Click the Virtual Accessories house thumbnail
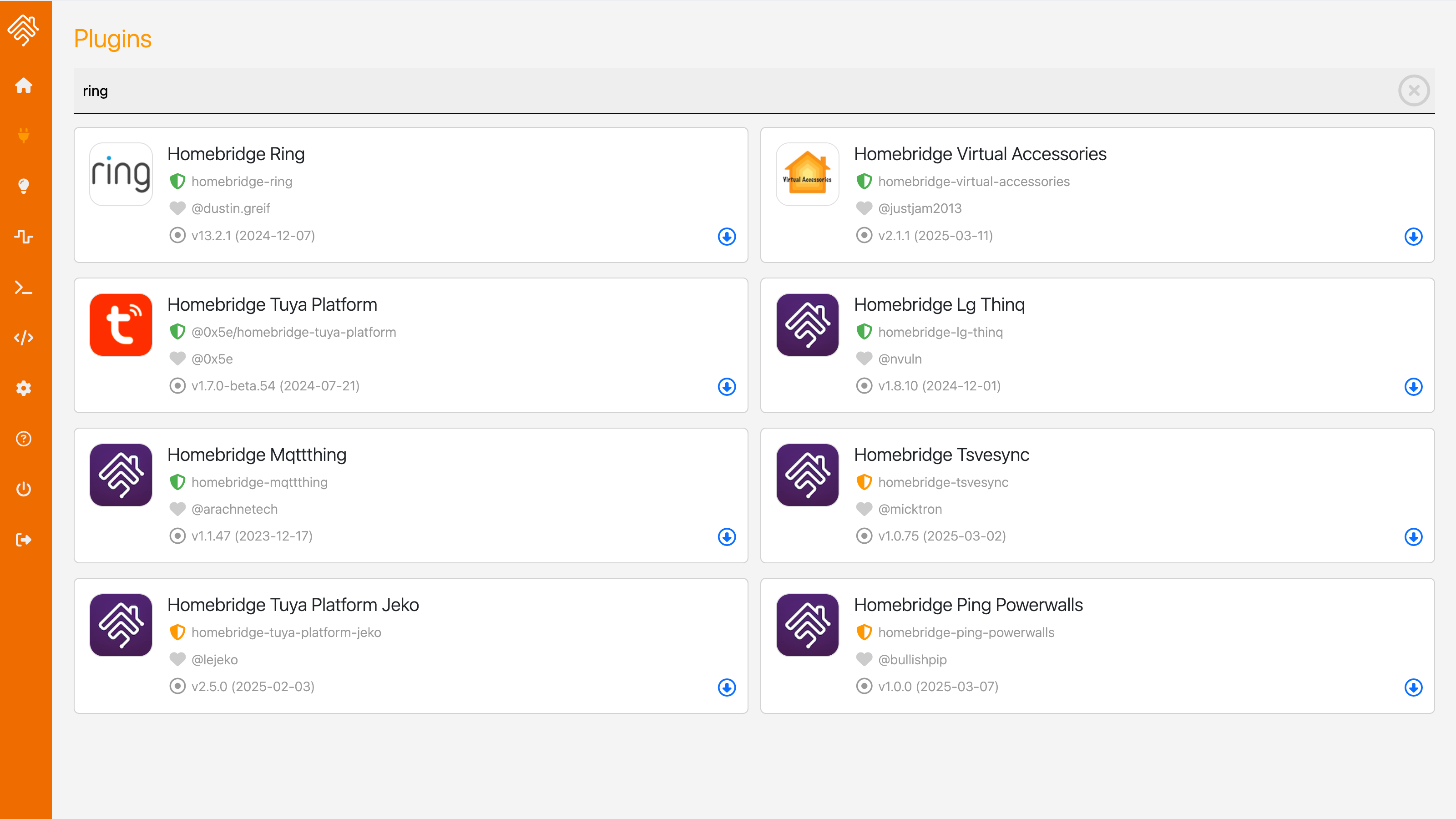Screen dimensions: 1456x819 [x=807, y=174]
